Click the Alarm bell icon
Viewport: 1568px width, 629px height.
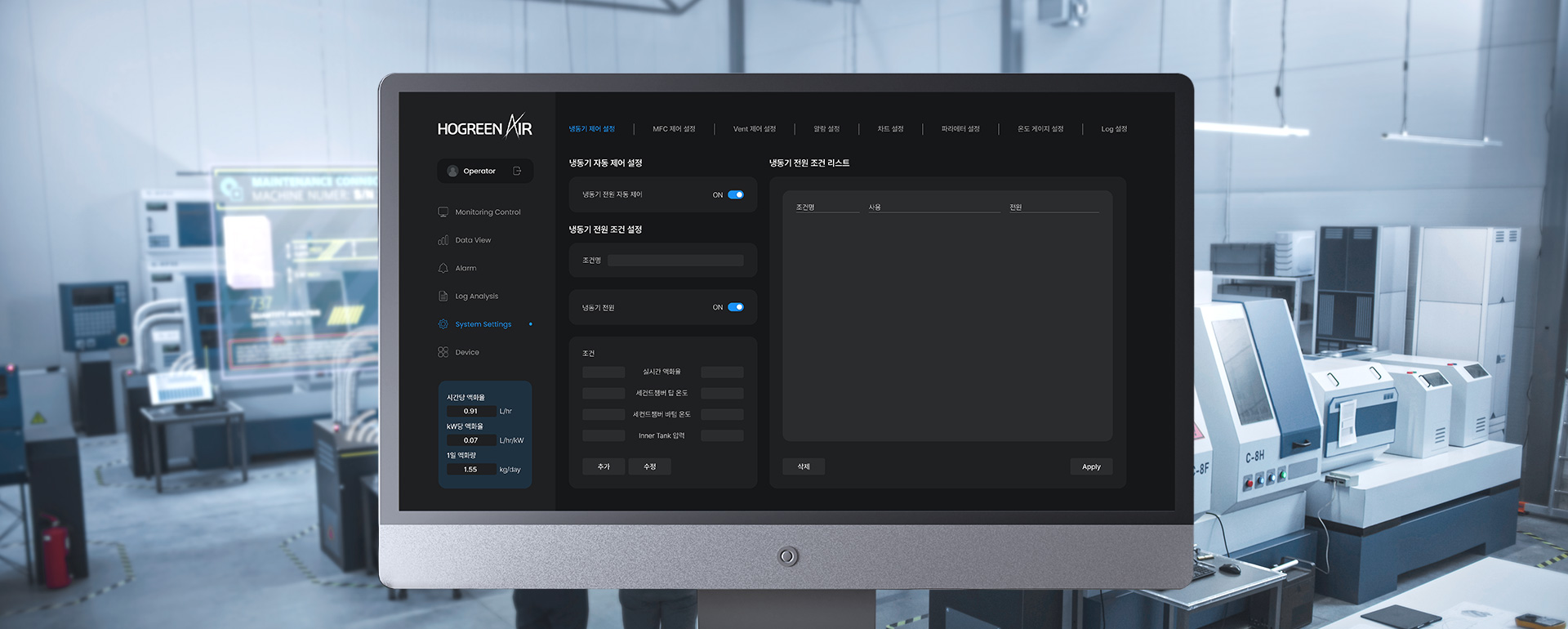[443, 268]
